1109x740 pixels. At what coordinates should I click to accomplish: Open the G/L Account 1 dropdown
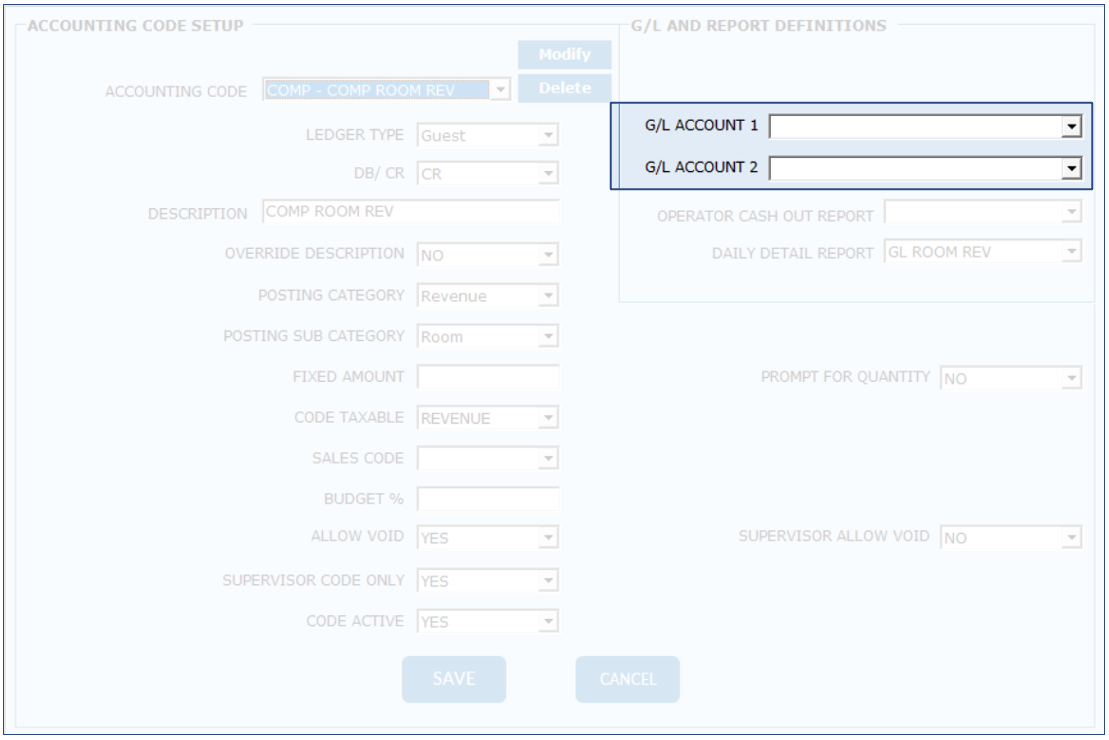coord(1071,126)
